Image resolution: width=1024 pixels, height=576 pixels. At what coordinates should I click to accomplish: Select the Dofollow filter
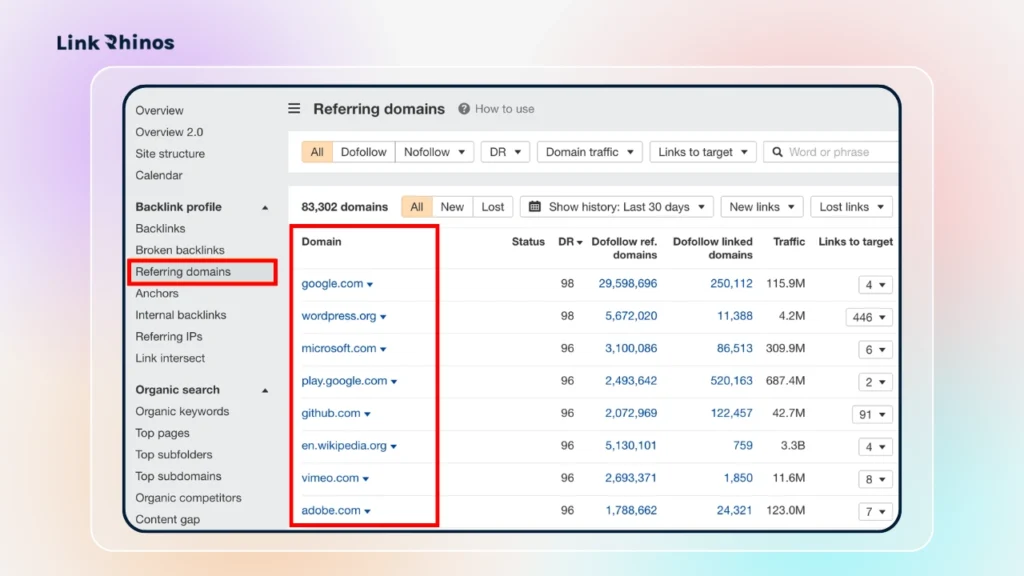(x=363, y=152)
